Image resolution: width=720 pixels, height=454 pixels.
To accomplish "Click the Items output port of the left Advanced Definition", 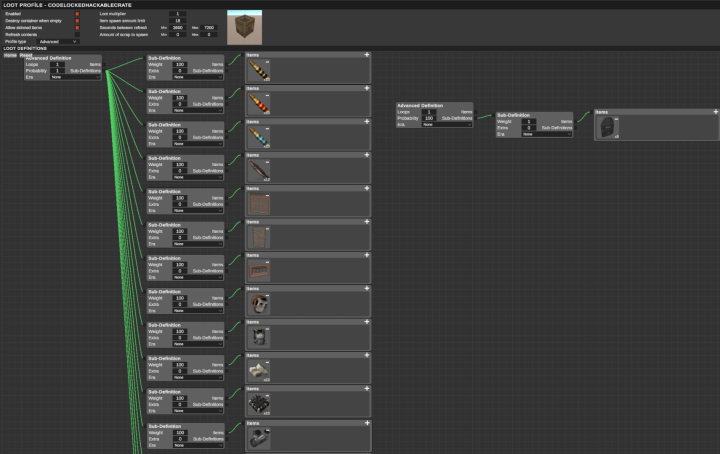I will [x=104, y=65].
